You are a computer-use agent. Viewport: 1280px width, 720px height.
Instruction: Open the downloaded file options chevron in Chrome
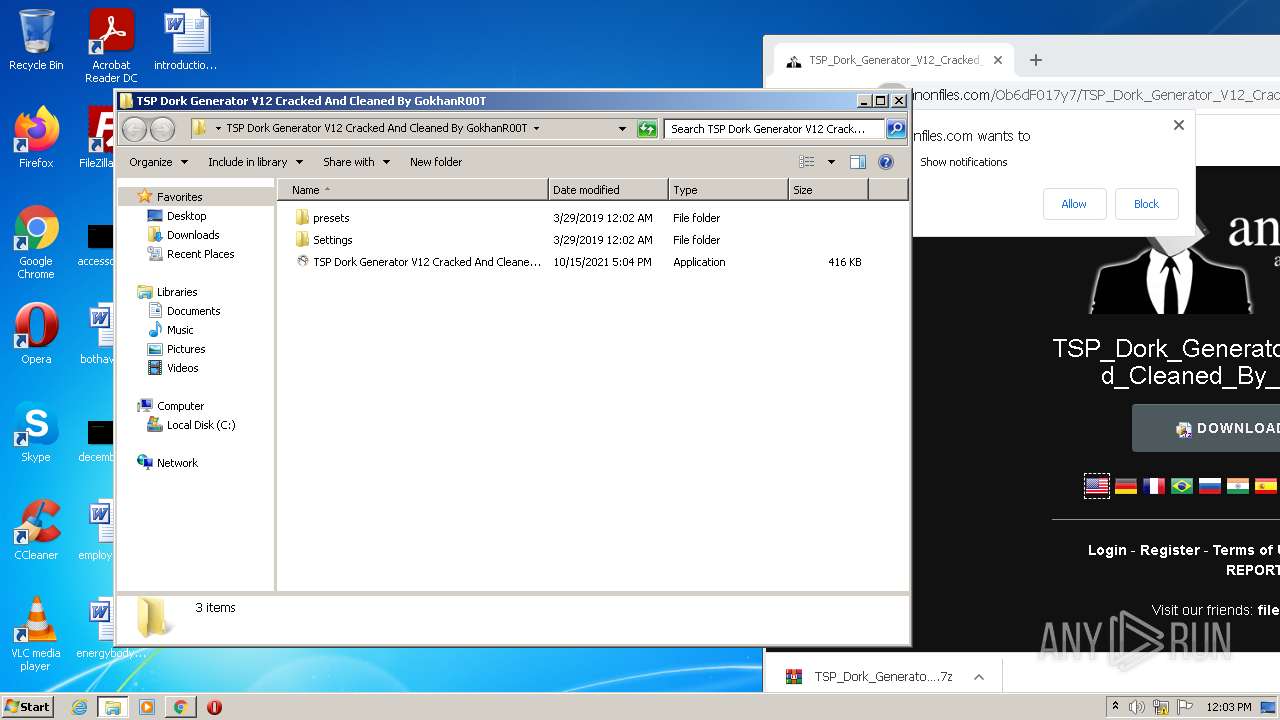(x=979, y=677)
